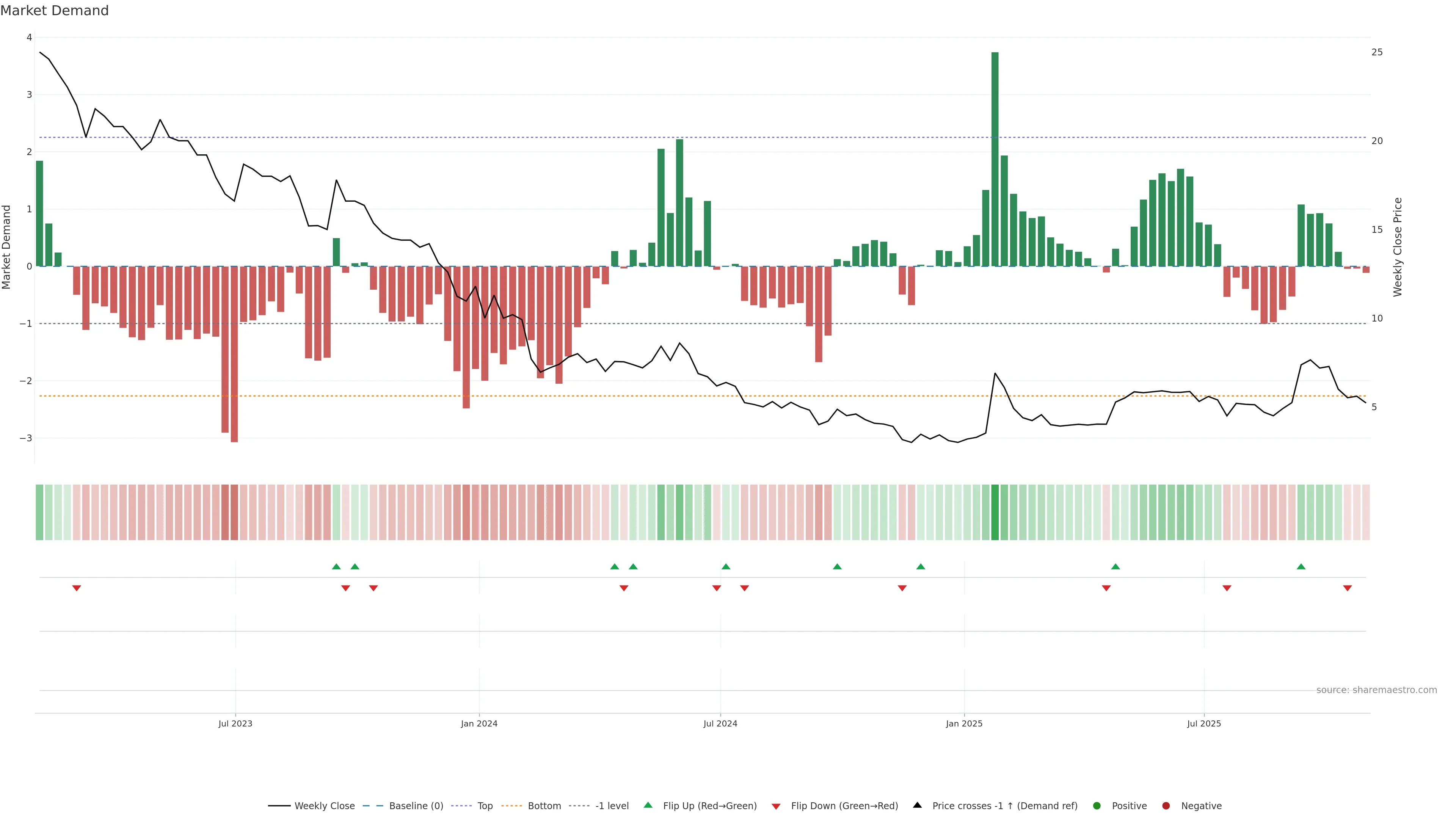Image resolution: width=1456 pixels, height=819 pixels.
Task: Toggle the Top dotted line legend entry
Action: (x=485, y=805)
